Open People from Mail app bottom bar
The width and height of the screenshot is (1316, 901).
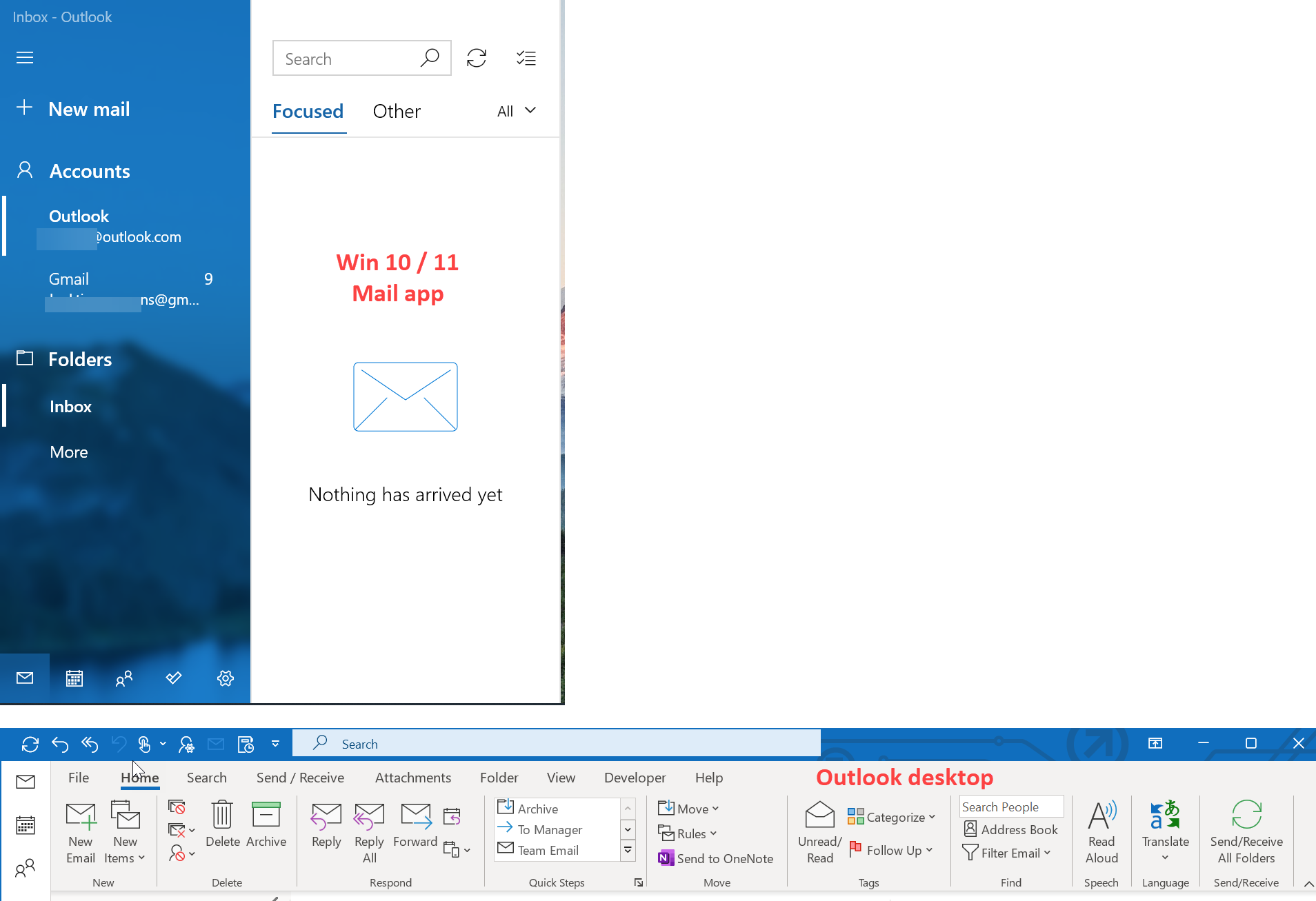click(124, 678)
